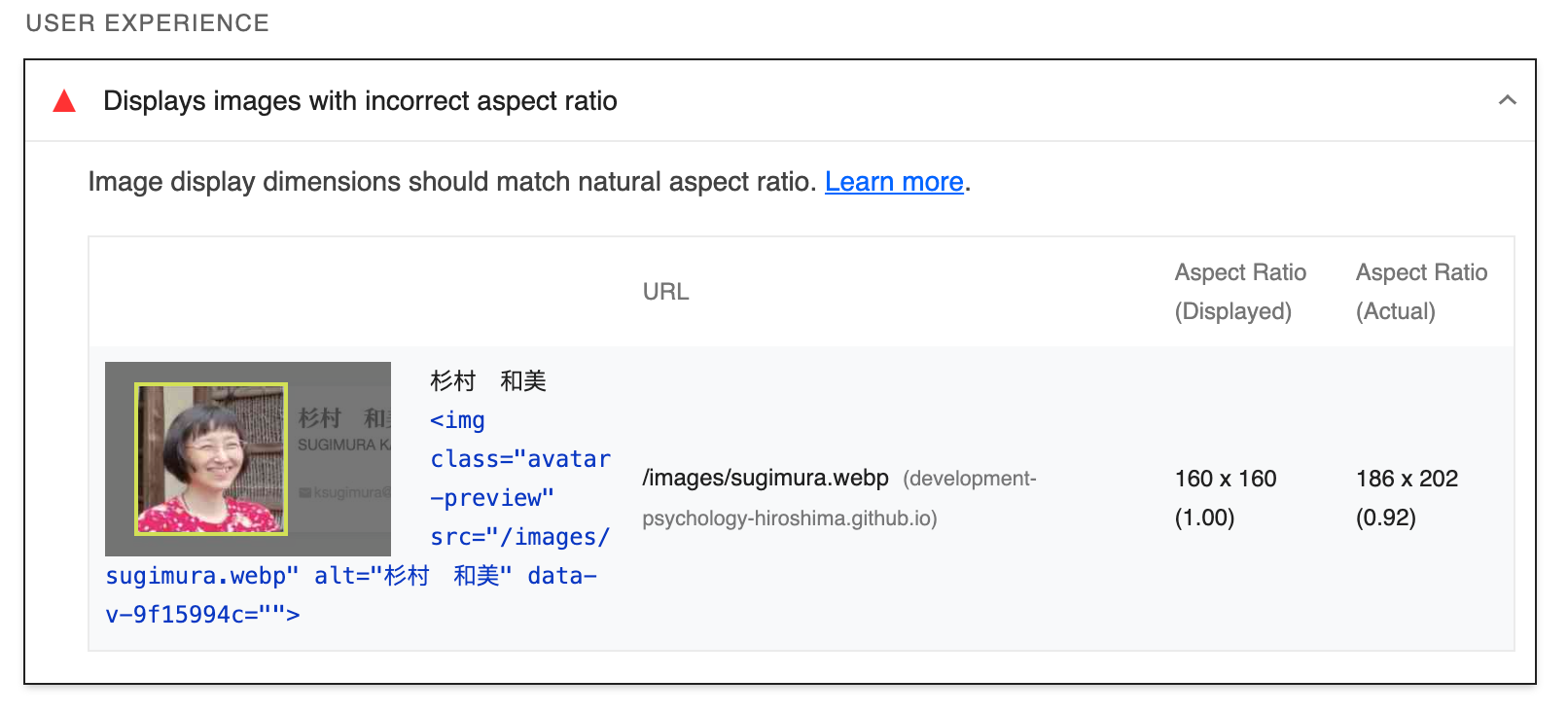The height and width of the screenshot is (714, 1568).
Task: Select the audit title 'Displays images with incorrect aspect ratio'
Action: 361,100
